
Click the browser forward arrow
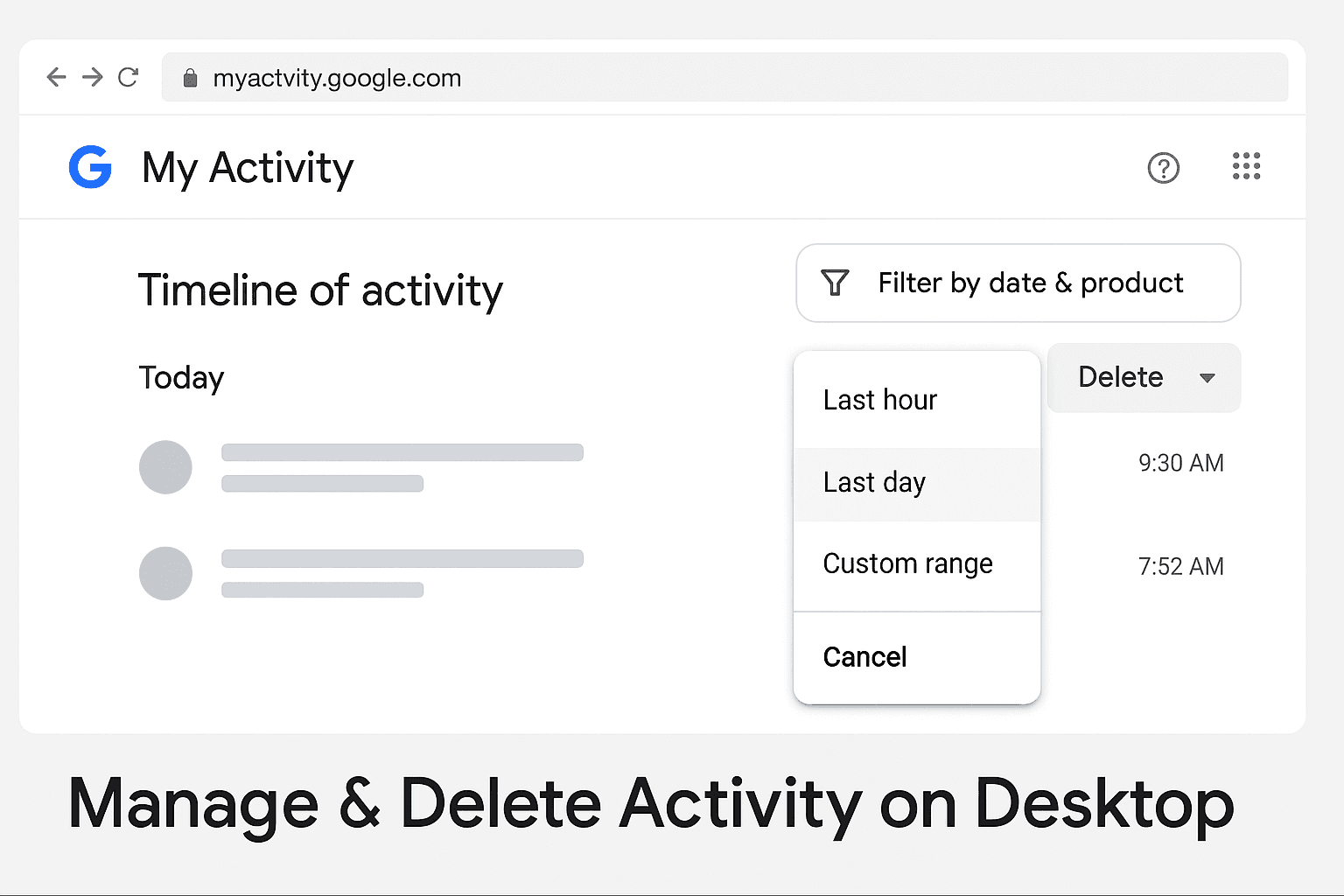tap(92, 78)
